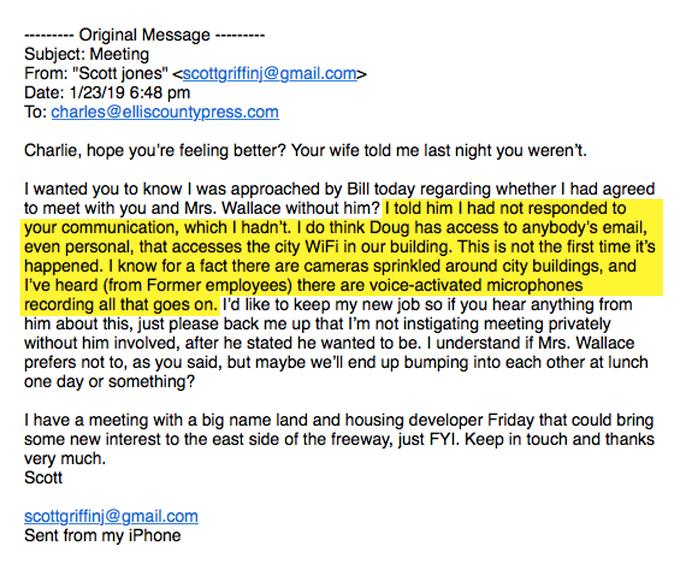Click the name Bill in second paragraph

[358, 189]
